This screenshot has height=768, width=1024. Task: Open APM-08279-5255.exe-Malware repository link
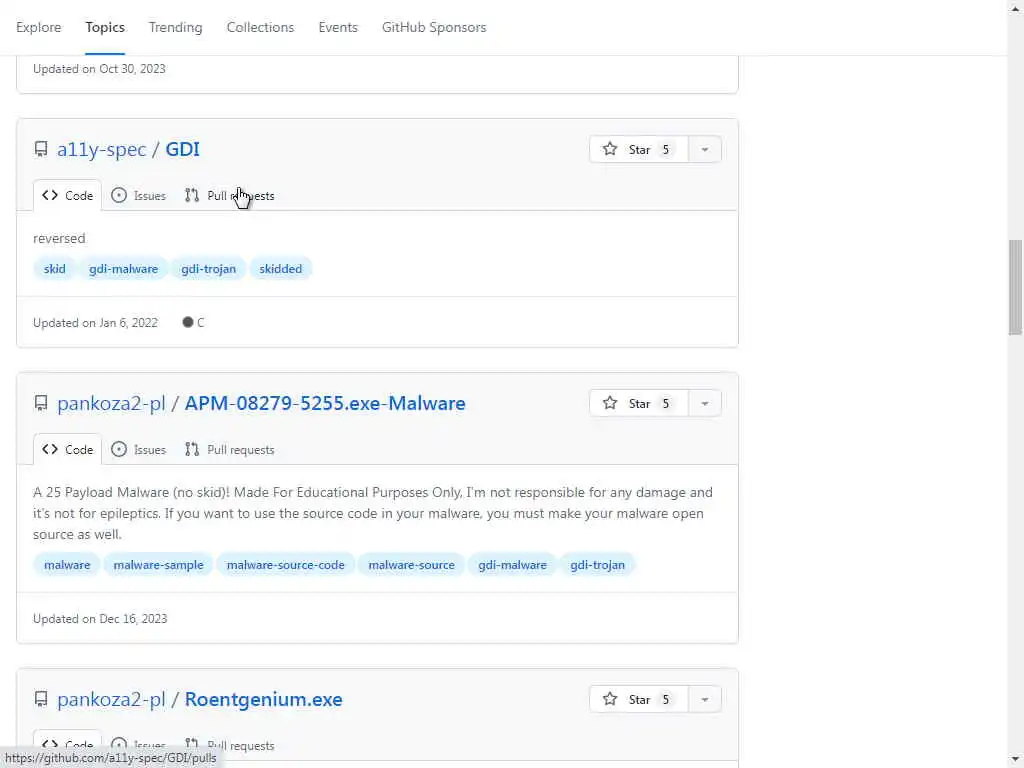pyautogui.click(x=325, y=404)
